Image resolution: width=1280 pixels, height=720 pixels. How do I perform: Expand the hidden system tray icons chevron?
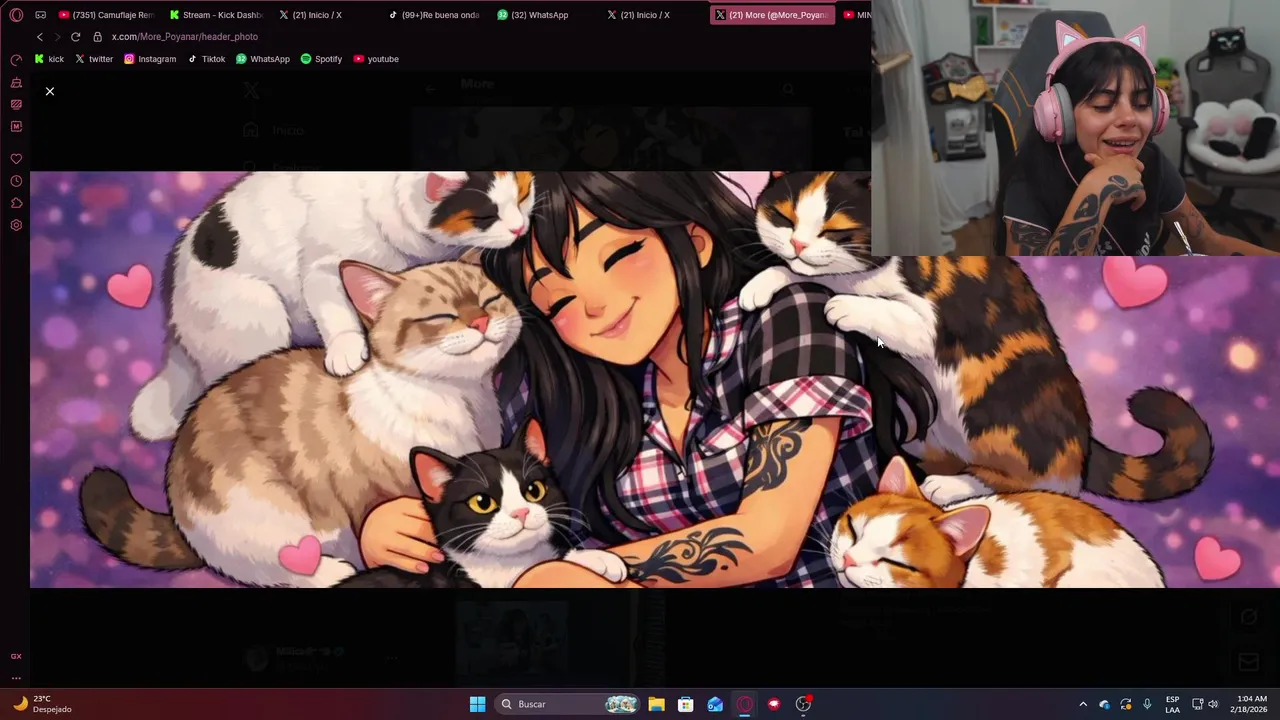[1083, 704]
